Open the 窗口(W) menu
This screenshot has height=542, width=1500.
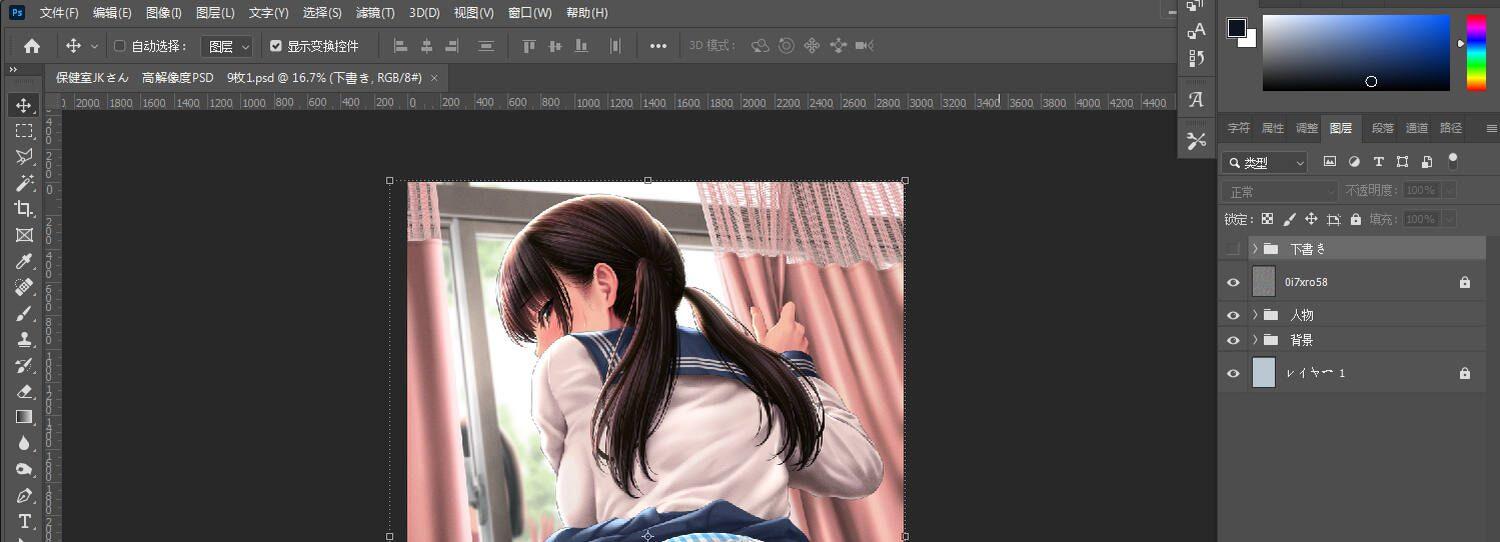pos(529,13)
